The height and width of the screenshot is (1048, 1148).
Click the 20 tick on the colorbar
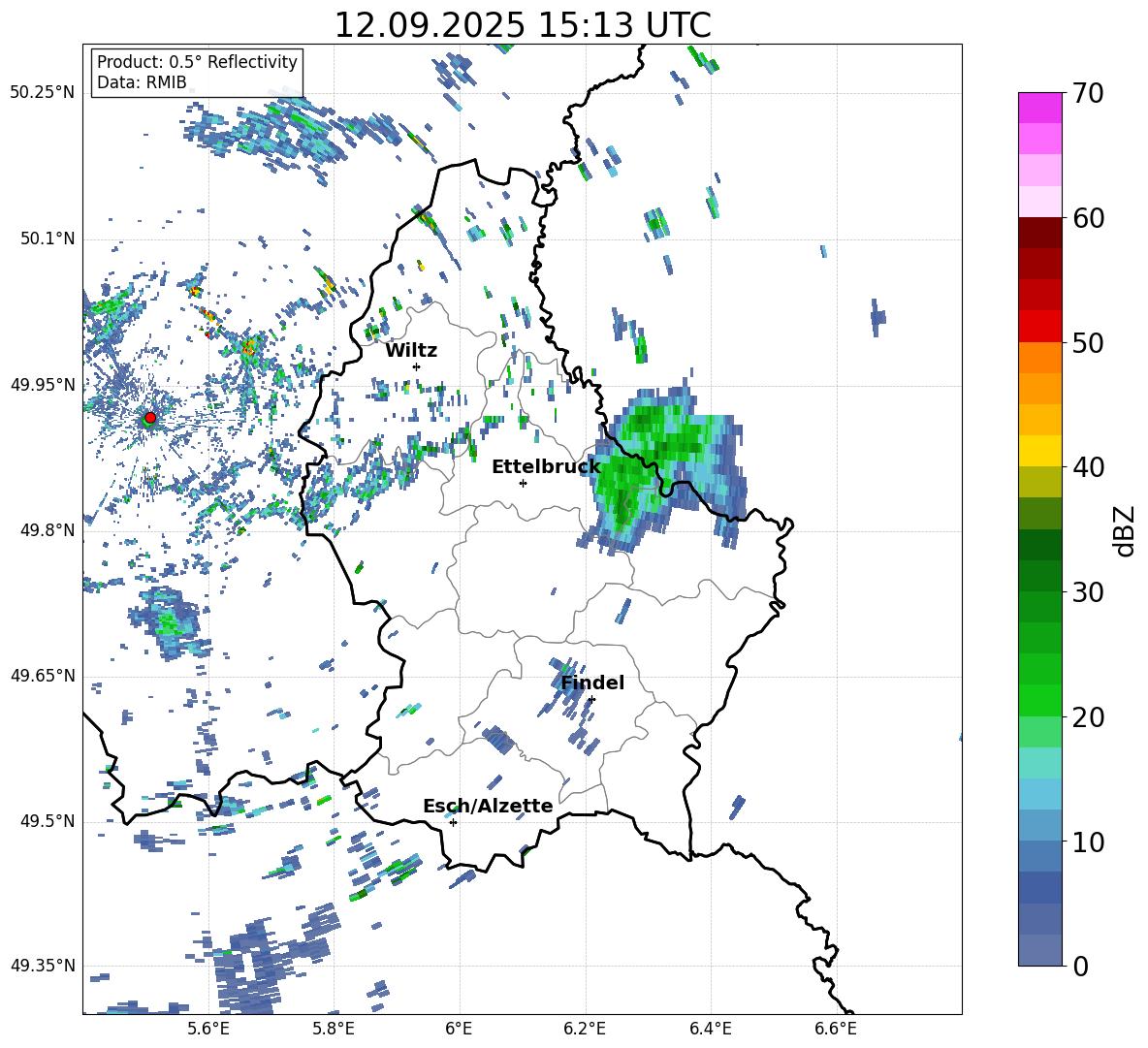[1087, 717]
